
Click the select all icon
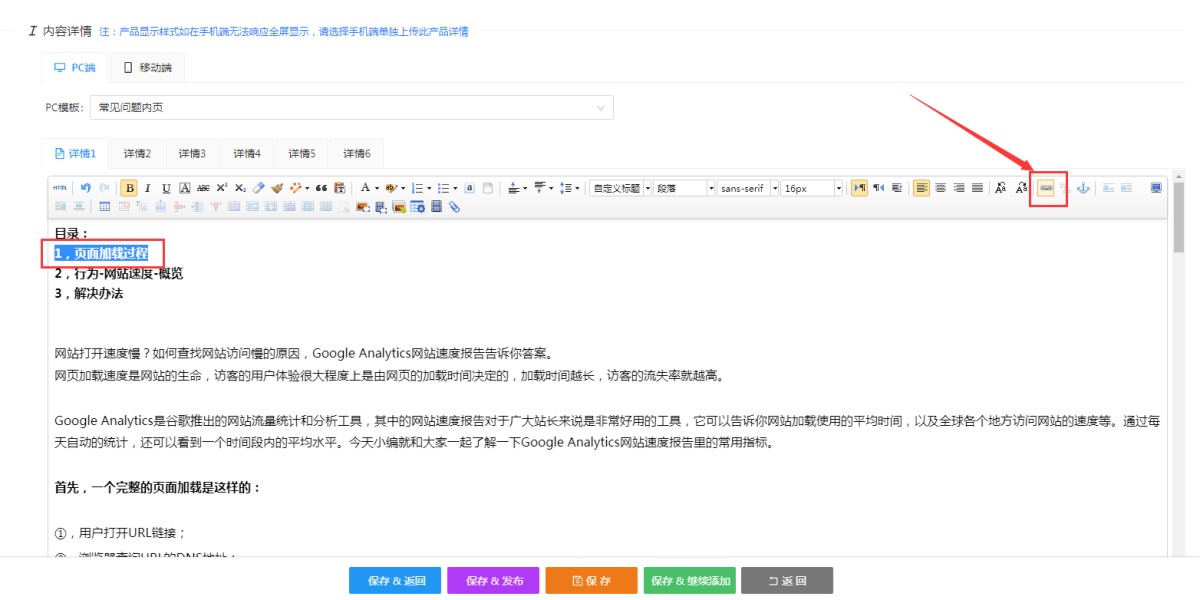469,188
